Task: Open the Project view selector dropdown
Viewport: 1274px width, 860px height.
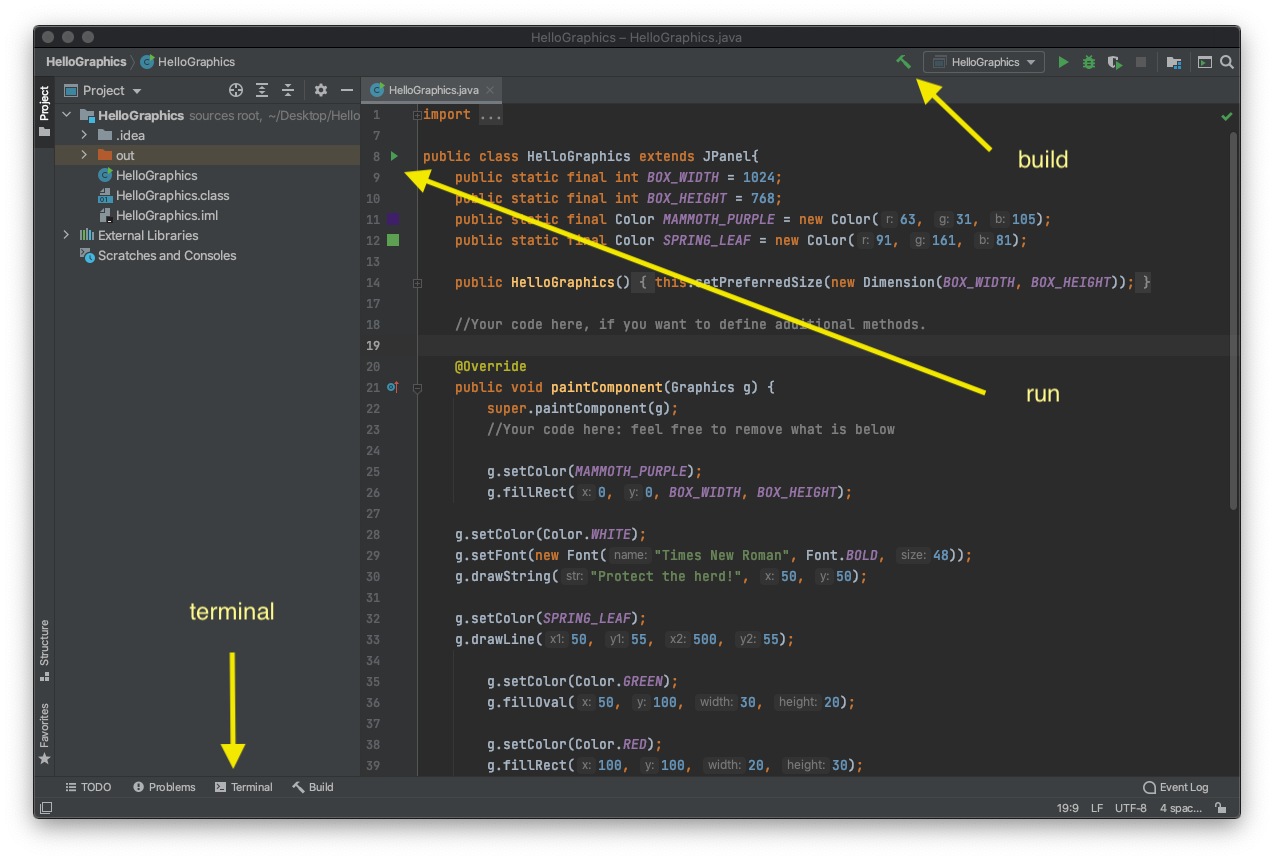Action: (x=103, y=90)
